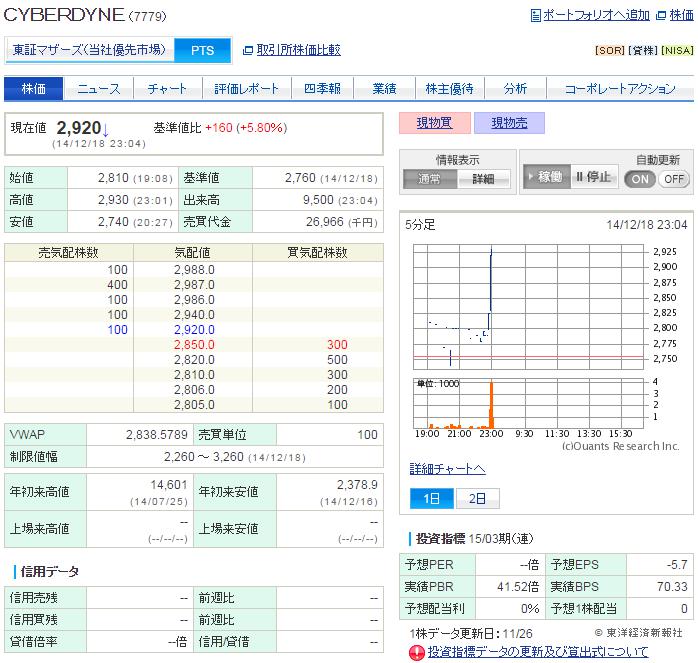Select the 2日 chart range
Screen dimensions: 698x663
click(477, 498)
